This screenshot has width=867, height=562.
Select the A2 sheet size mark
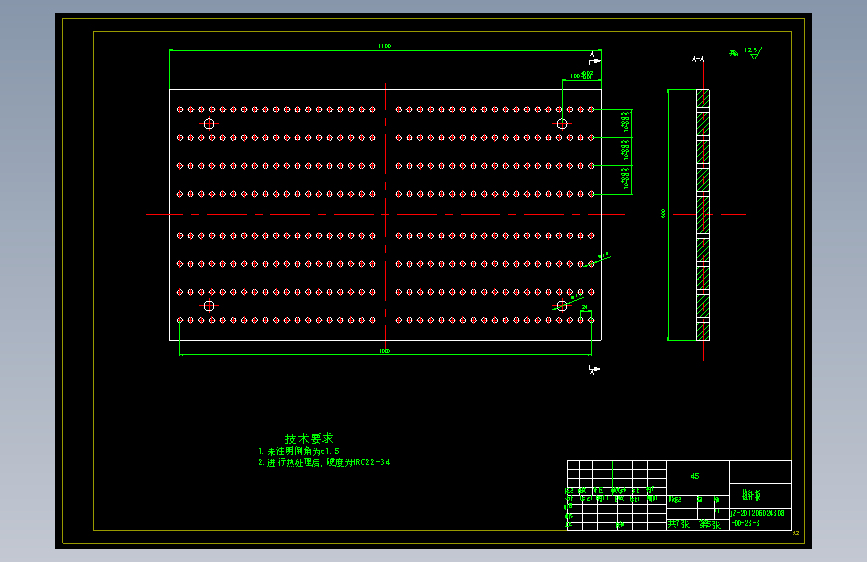pos(796,533)
